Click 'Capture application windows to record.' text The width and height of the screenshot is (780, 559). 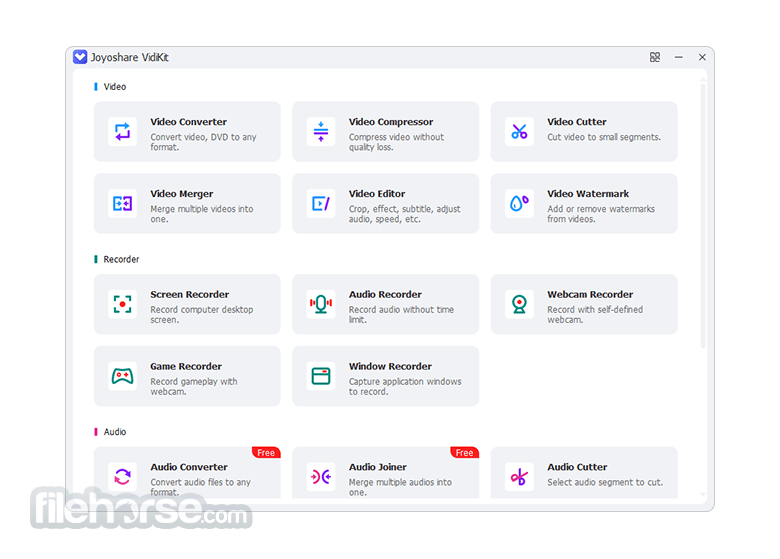(405, 386)
